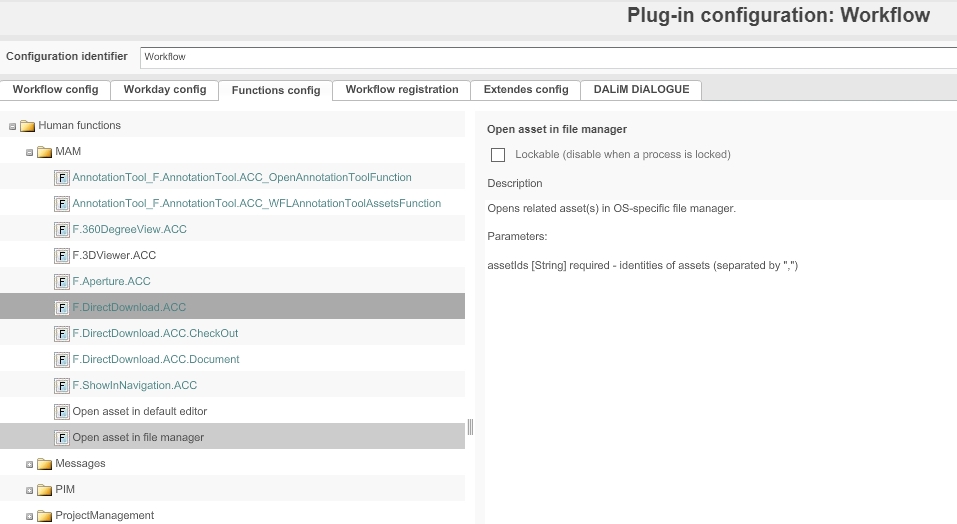Click the ProjectManagement folder icon
The height and width of the screenshot is (524, 957).
[x=45, y=516]
